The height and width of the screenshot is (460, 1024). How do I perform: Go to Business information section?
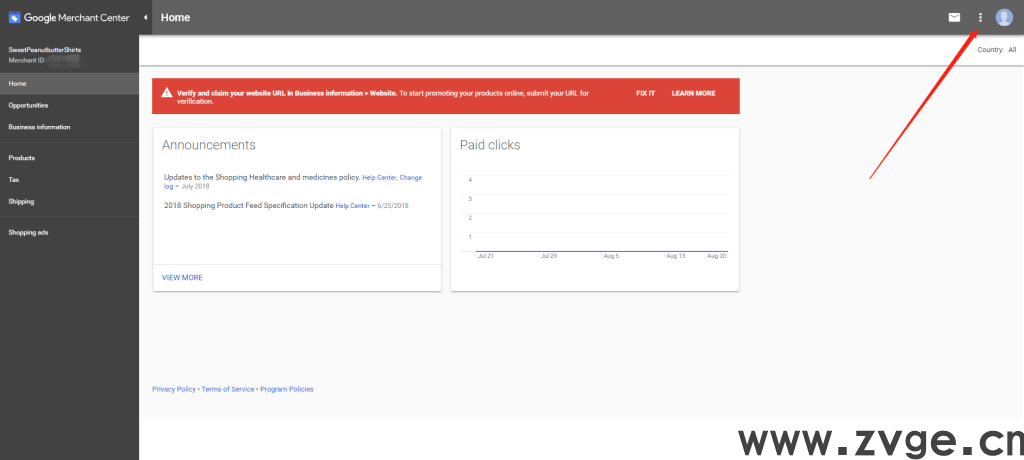(39, 127)
